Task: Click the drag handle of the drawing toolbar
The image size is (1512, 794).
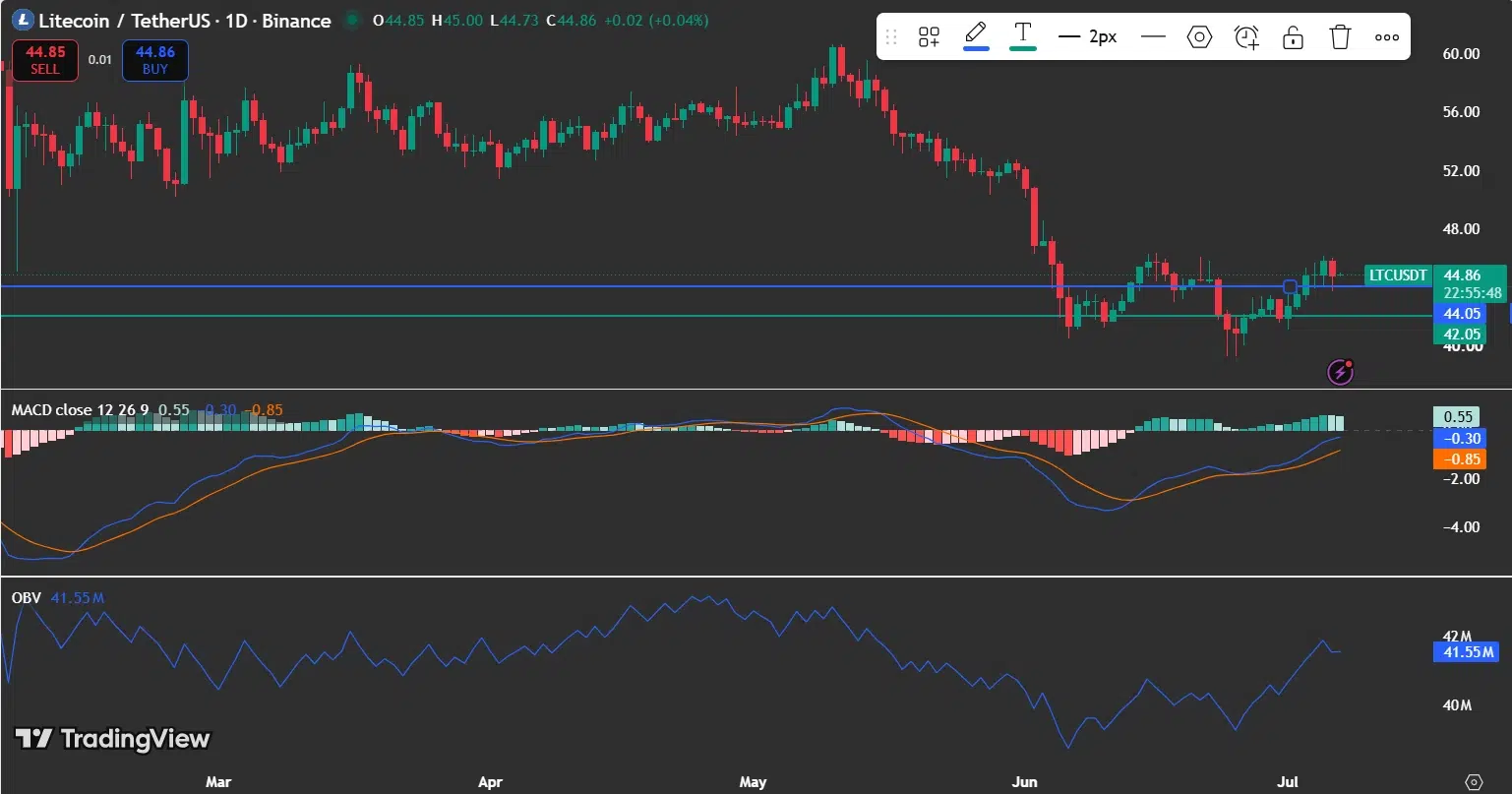Action: (x=891, y=37)
